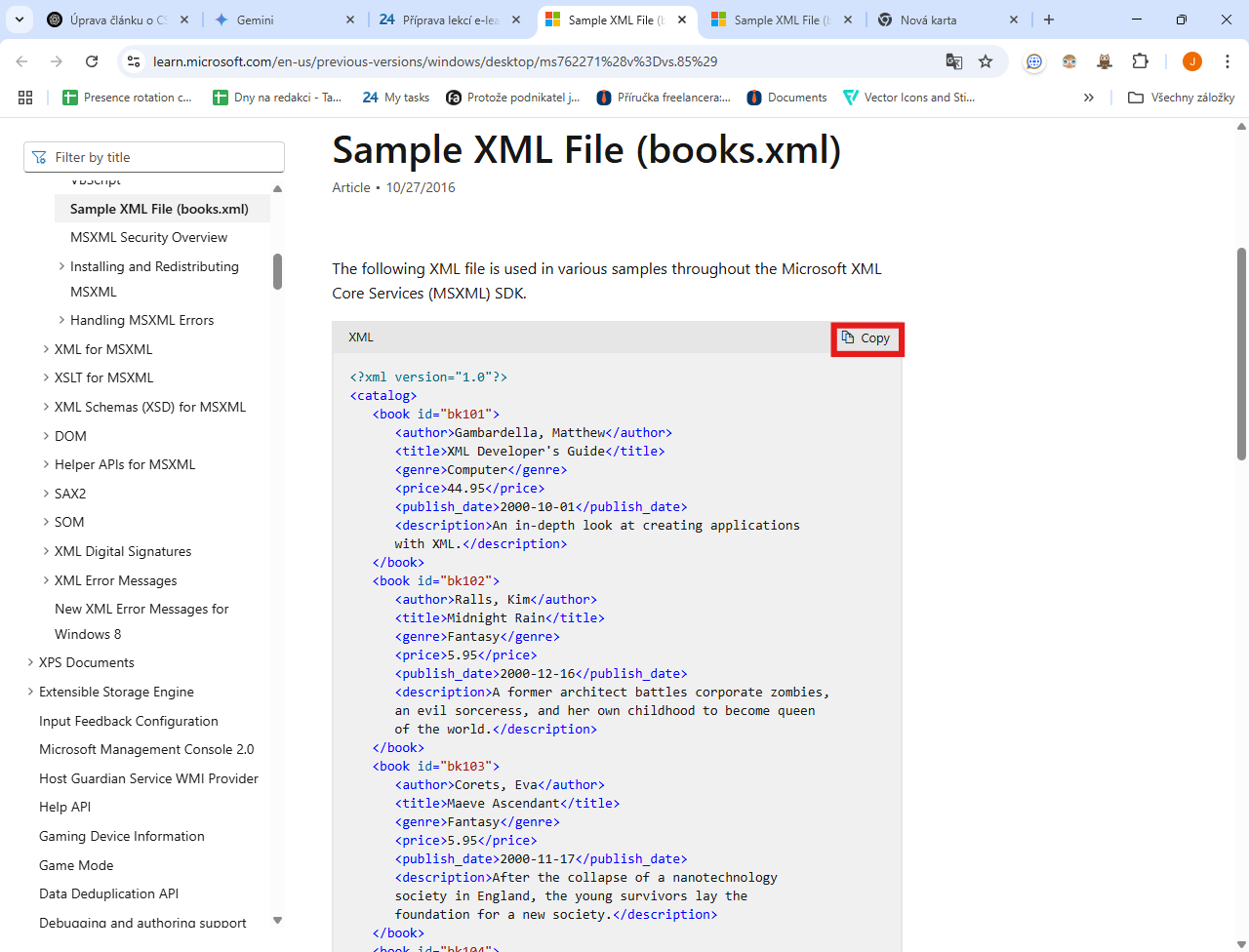Open Input Feedback Configuration
The height and width of the screenshot is (952, 1249).
128,721
